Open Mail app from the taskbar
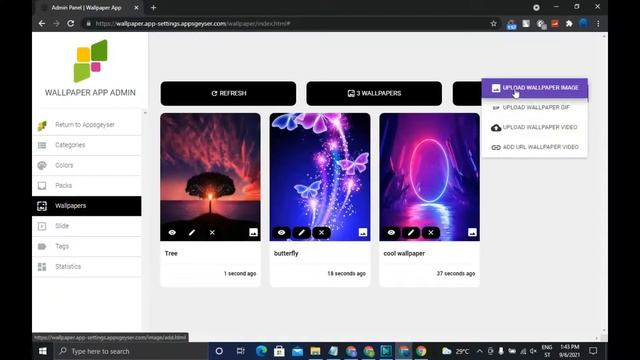The image size is (640, 360). pyautogui.click(x=298, y=351)
